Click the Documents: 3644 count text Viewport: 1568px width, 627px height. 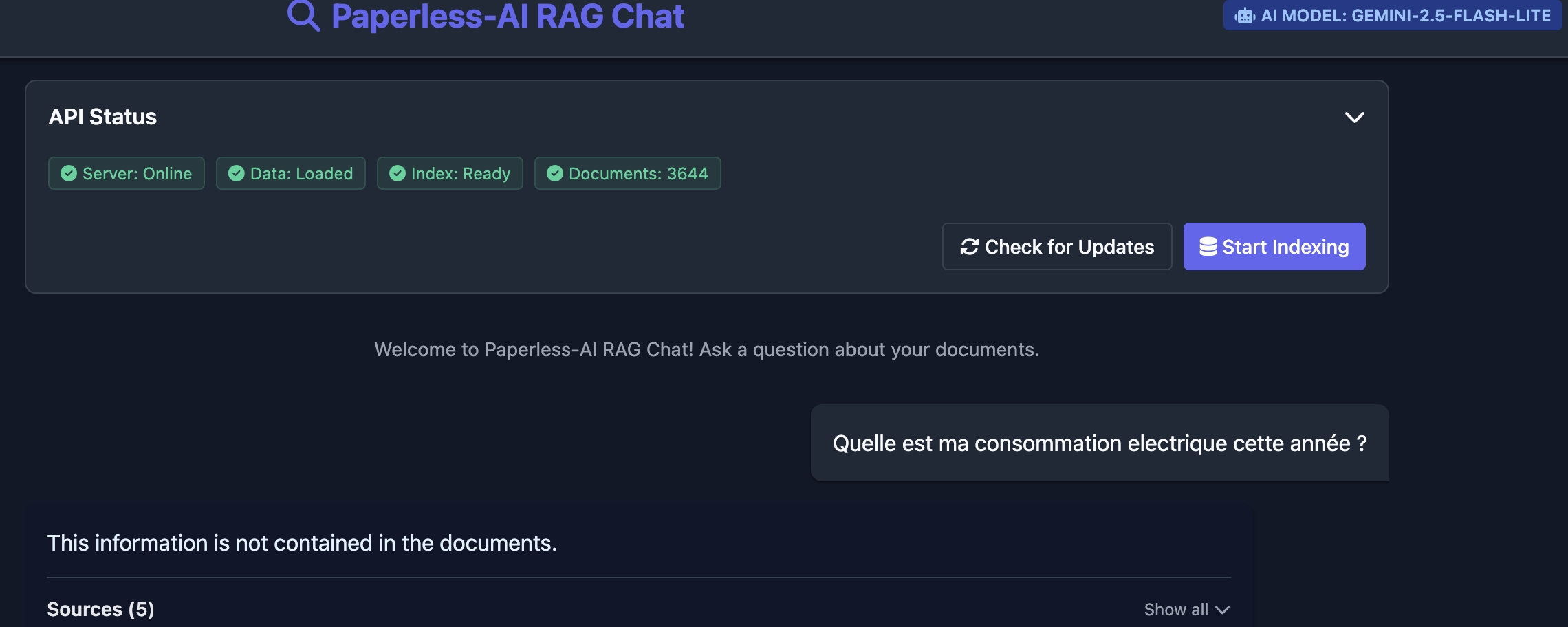[x=638, y=174]
